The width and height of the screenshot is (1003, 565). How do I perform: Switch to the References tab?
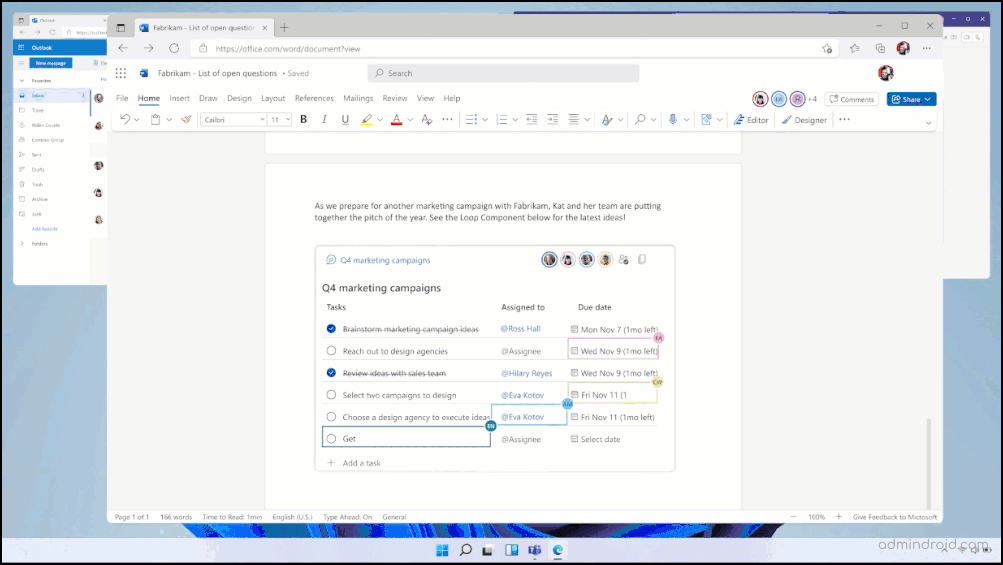tap(314, 98)
